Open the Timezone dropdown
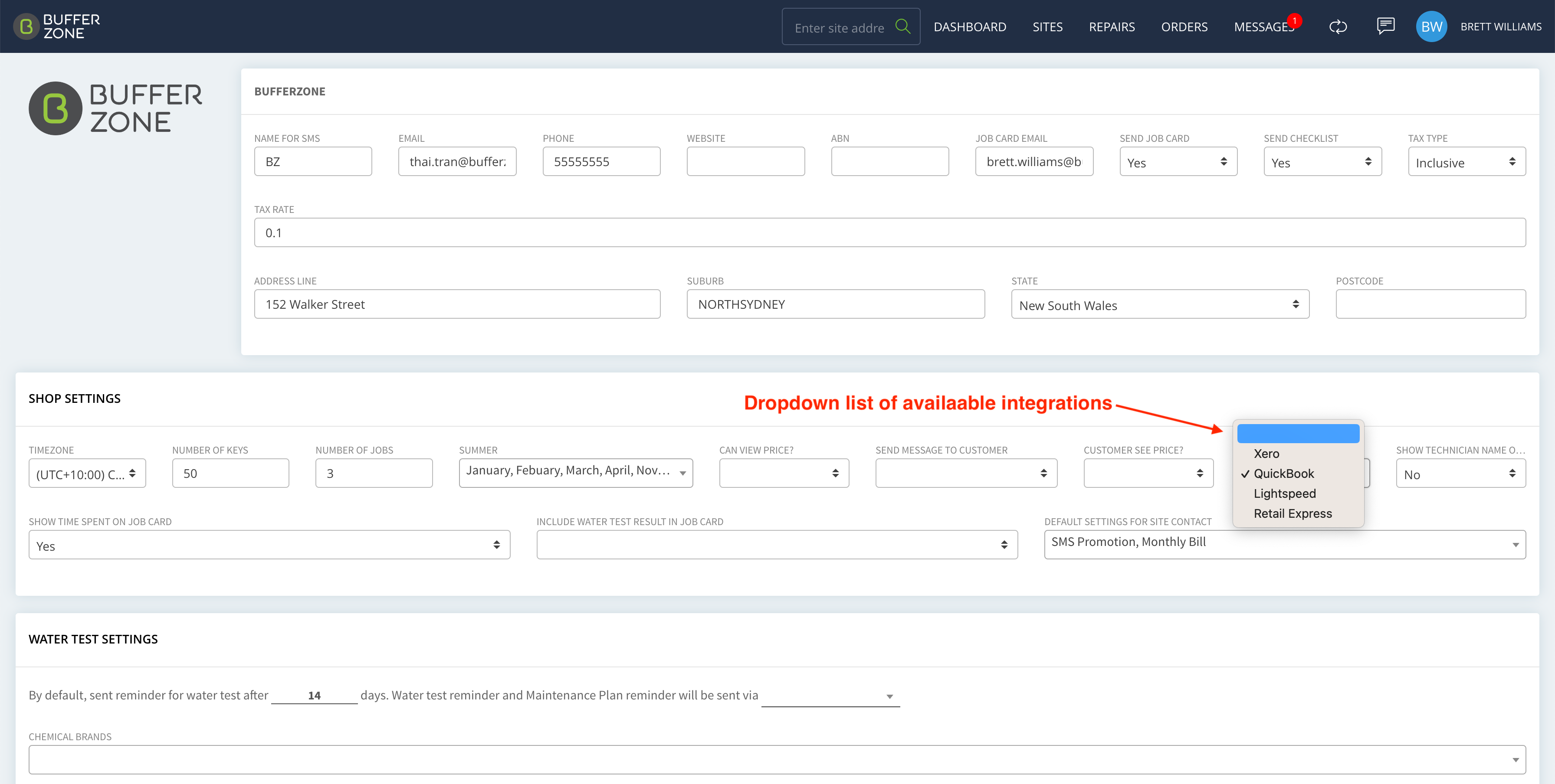 [87, 474]
